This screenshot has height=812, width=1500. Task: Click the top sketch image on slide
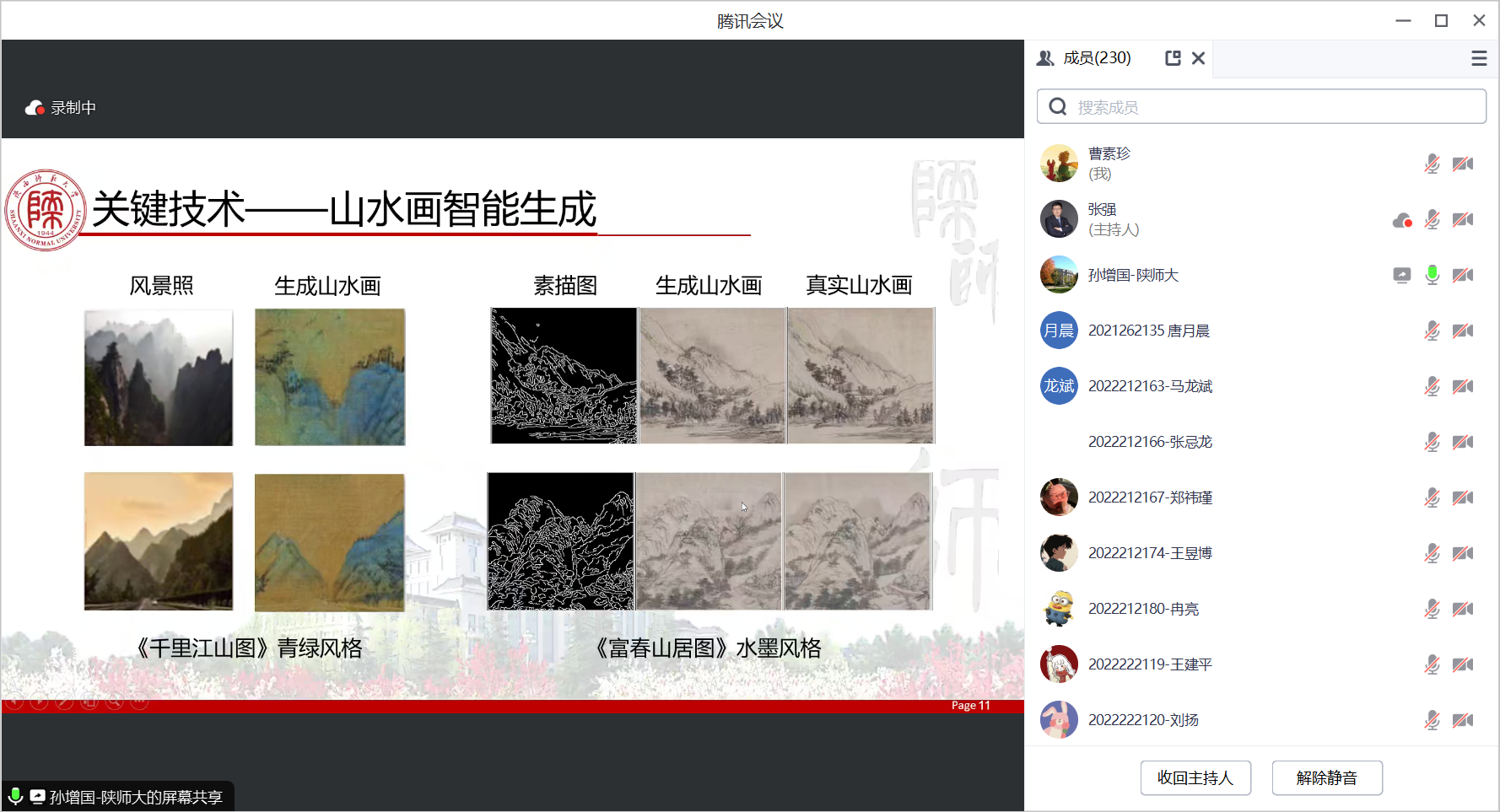(564, 375)
